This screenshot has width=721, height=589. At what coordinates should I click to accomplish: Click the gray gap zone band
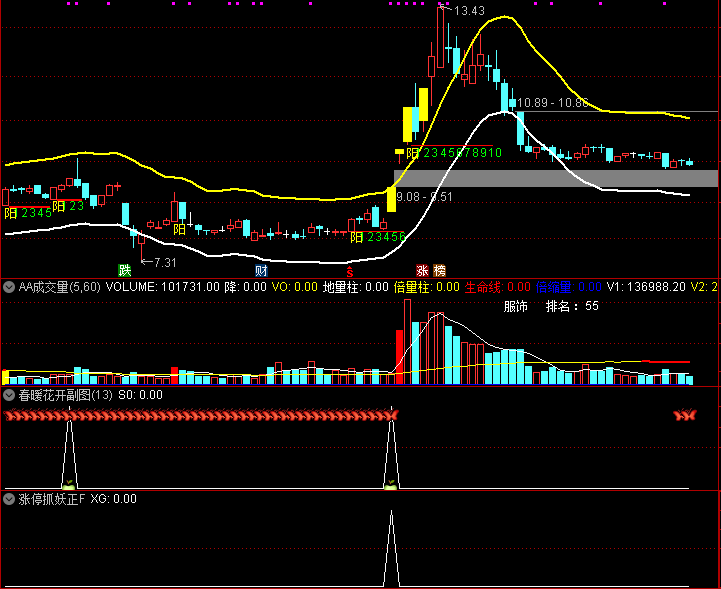point(555,178)
